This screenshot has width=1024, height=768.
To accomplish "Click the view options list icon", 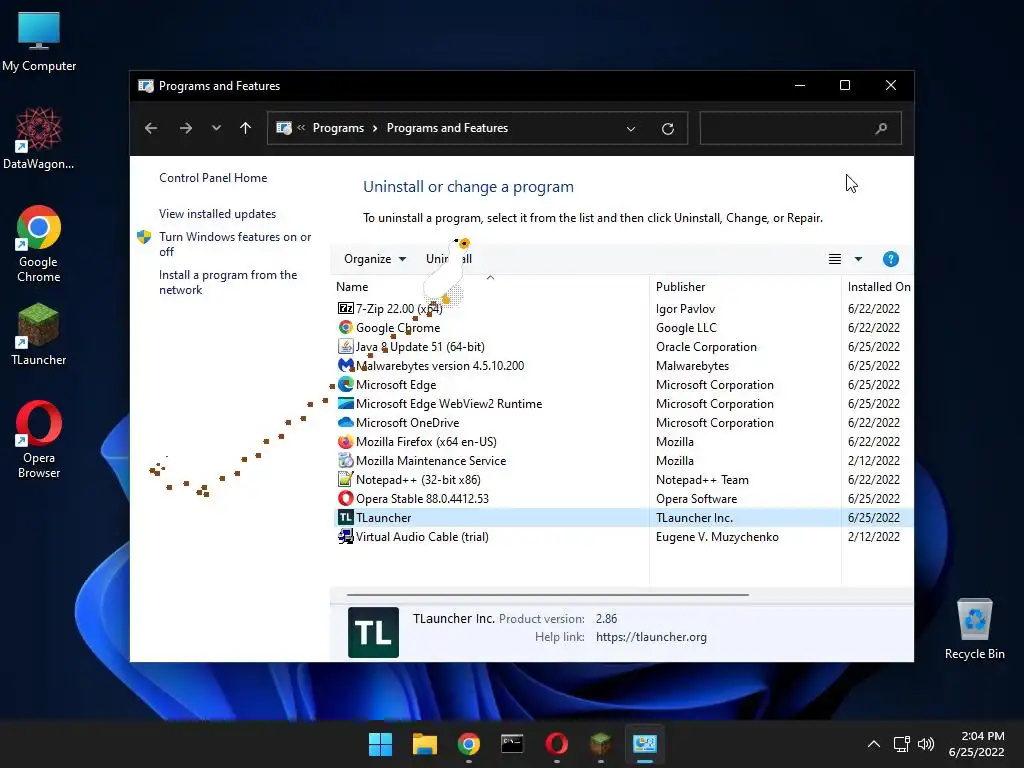I will pyautogui.click(x=835, y=259).
